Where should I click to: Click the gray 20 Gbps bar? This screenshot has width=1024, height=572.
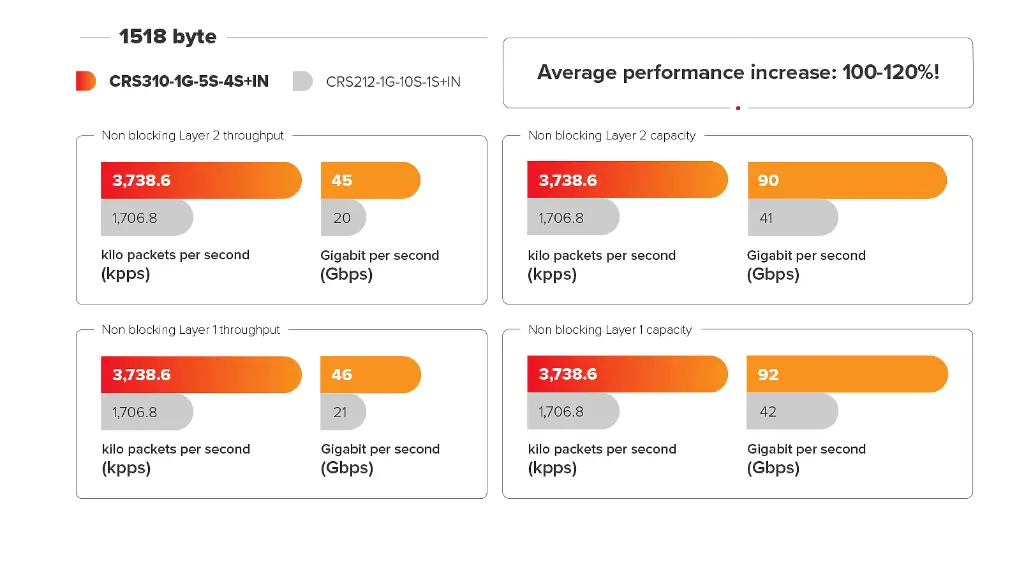pos(343,218)
